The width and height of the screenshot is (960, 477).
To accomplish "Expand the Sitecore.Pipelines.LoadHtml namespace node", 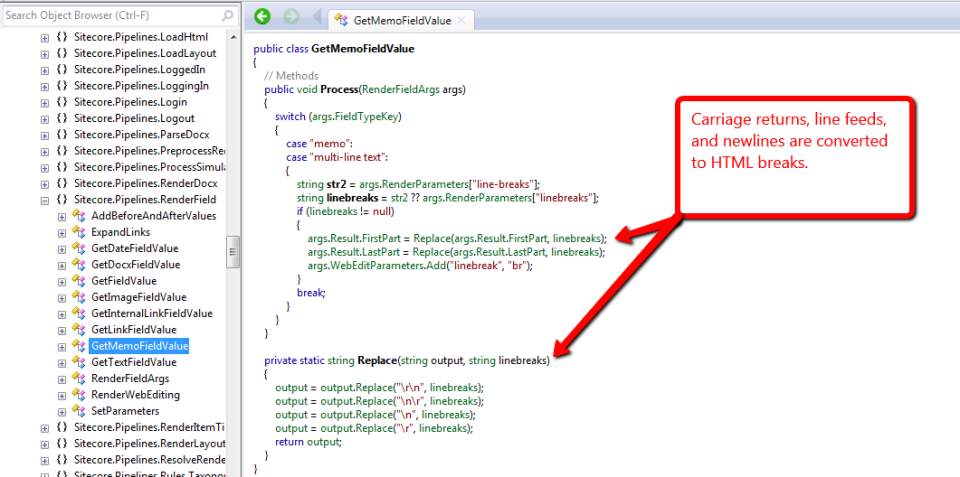I will click(x=44, y=38).
